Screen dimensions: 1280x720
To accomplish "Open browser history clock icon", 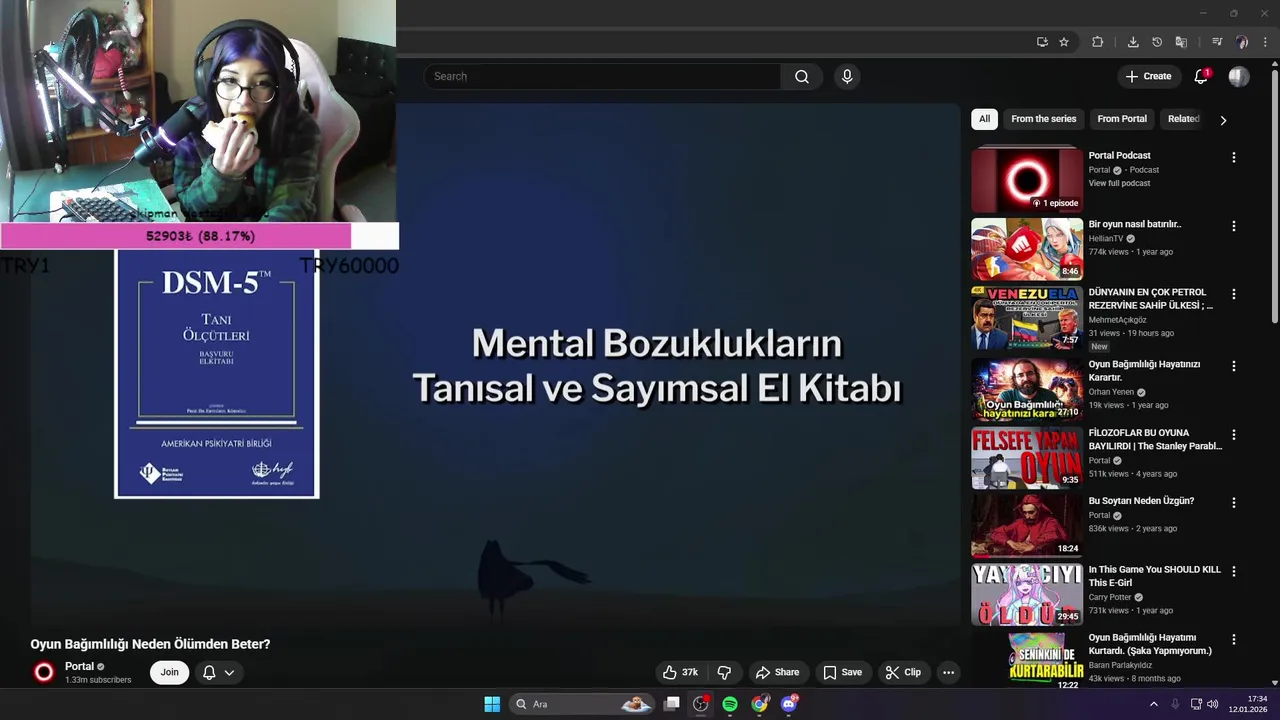I will coord(1157,42).
